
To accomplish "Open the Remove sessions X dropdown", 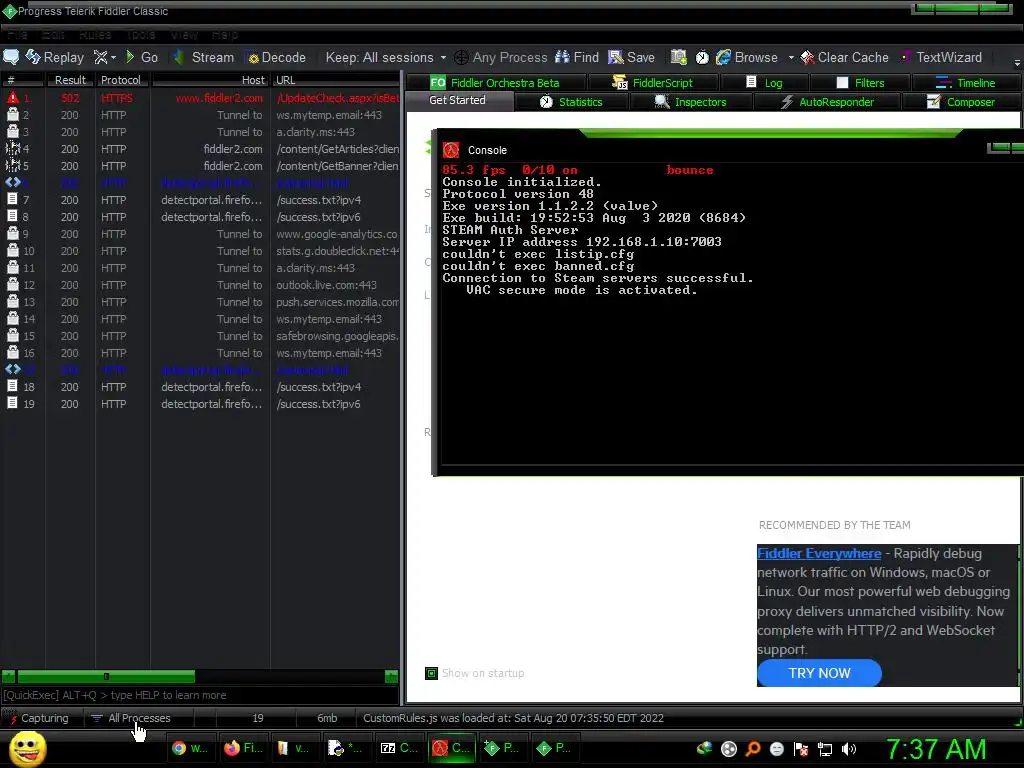I will 104,57.
